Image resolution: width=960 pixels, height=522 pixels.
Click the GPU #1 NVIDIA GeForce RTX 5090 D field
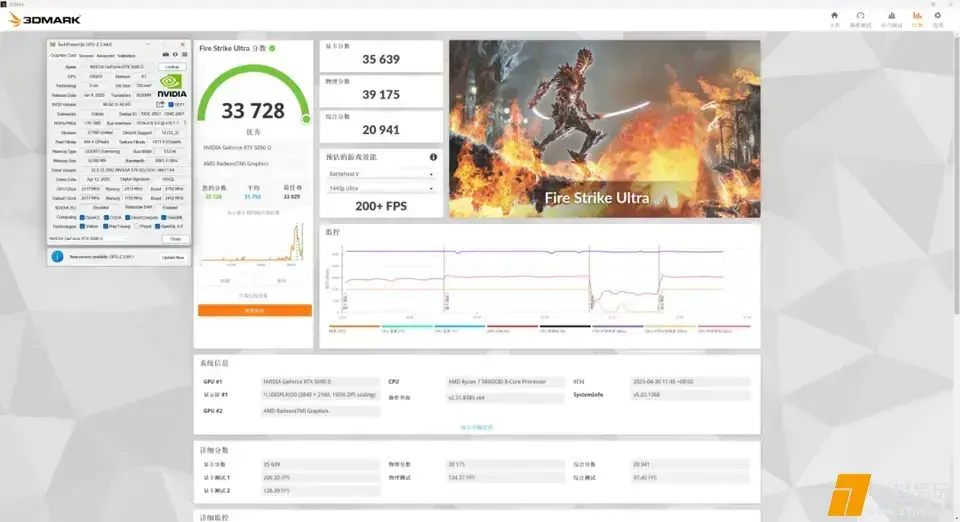coord(321,381)
